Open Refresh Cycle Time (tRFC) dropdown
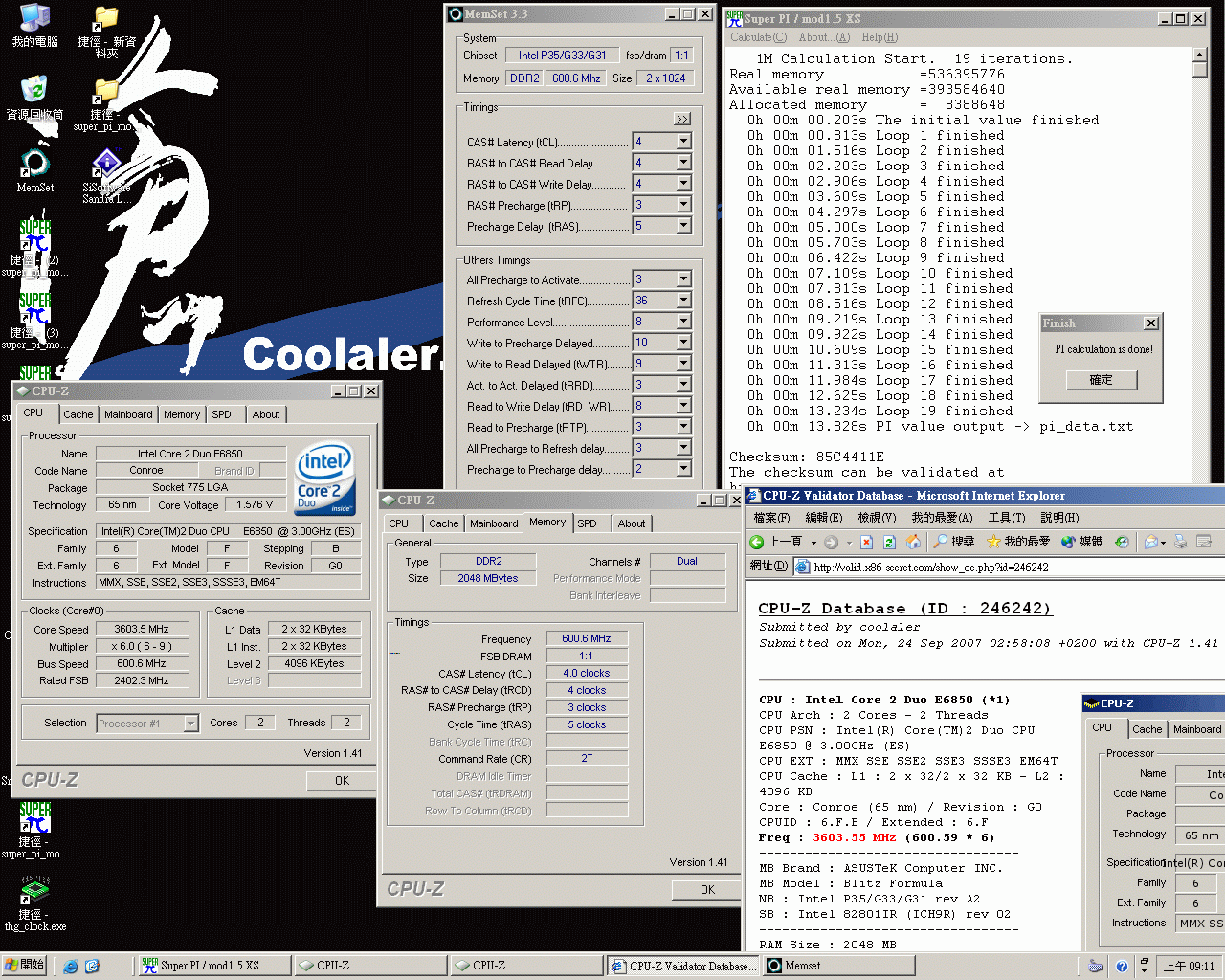The image size is (1225, 980). (683, 301)
